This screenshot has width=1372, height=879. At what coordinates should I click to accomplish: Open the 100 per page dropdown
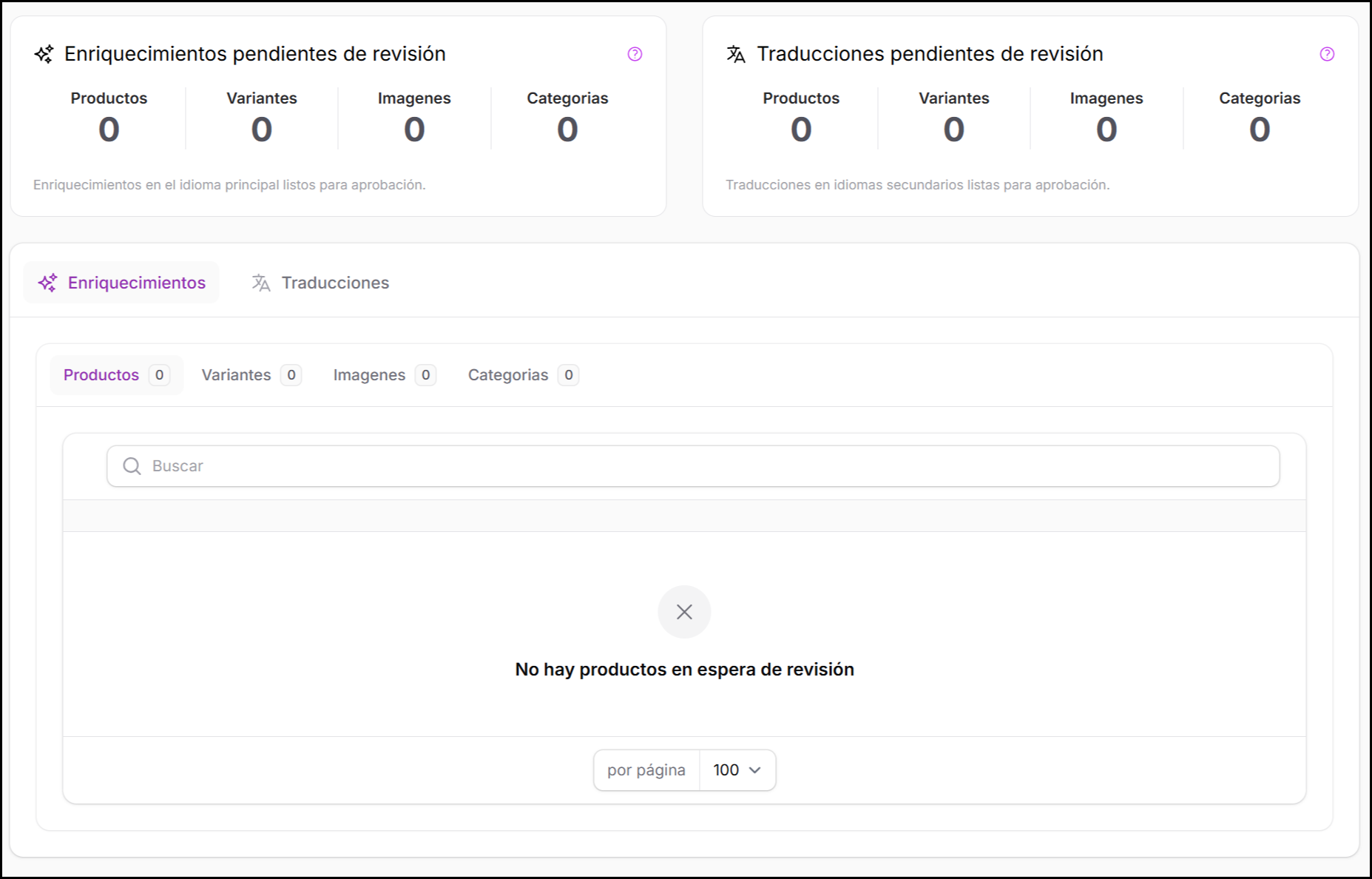[737, 770]
